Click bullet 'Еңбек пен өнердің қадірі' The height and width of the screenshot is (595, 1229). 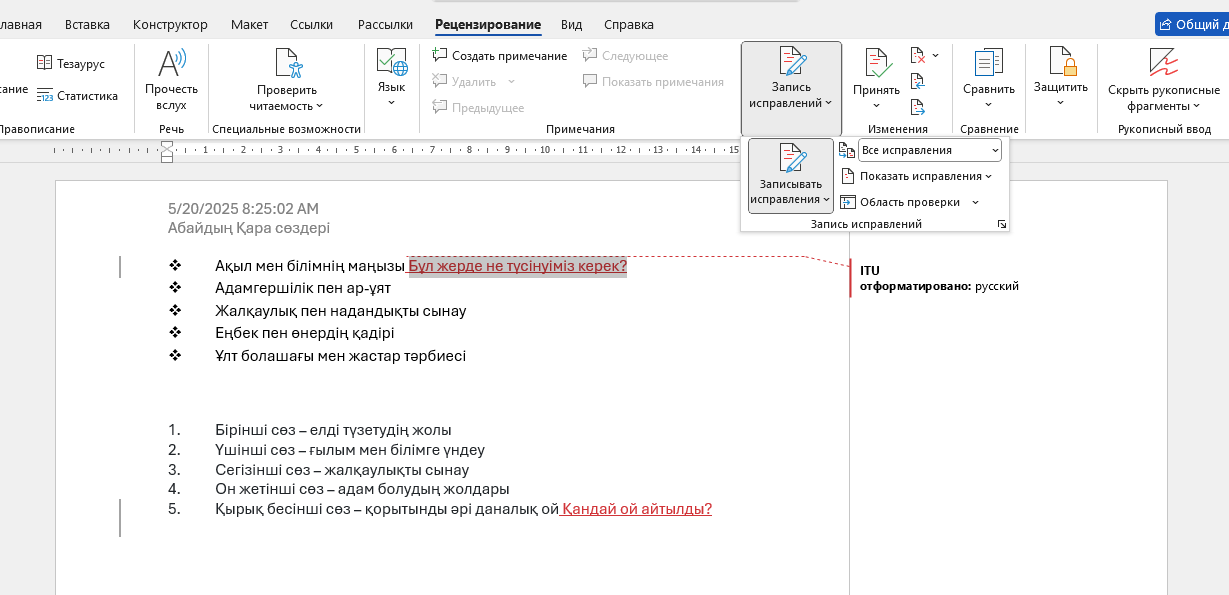point(305,333)
